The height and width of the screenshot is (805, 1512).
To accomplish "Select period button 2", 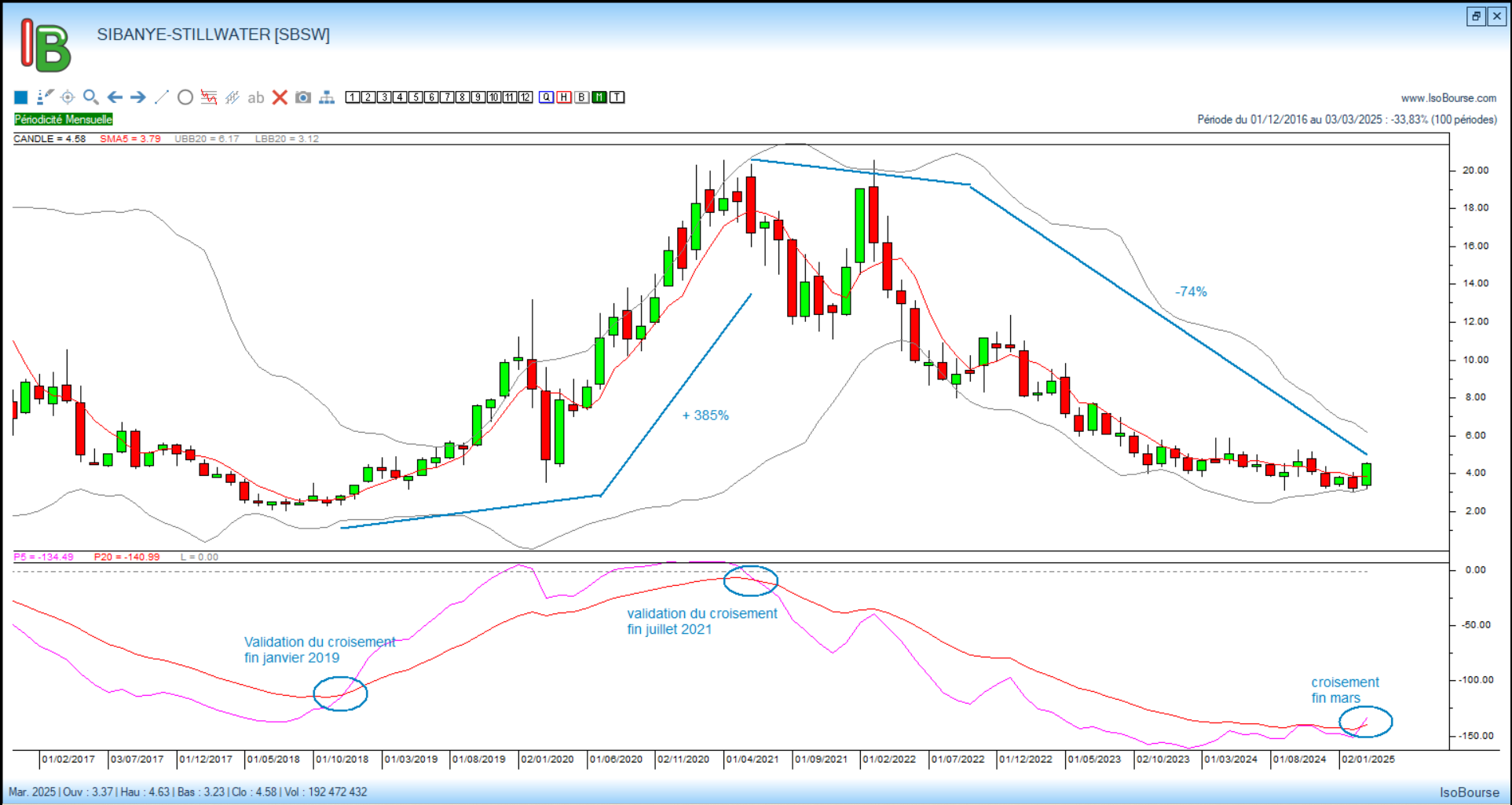I will 368,97.
